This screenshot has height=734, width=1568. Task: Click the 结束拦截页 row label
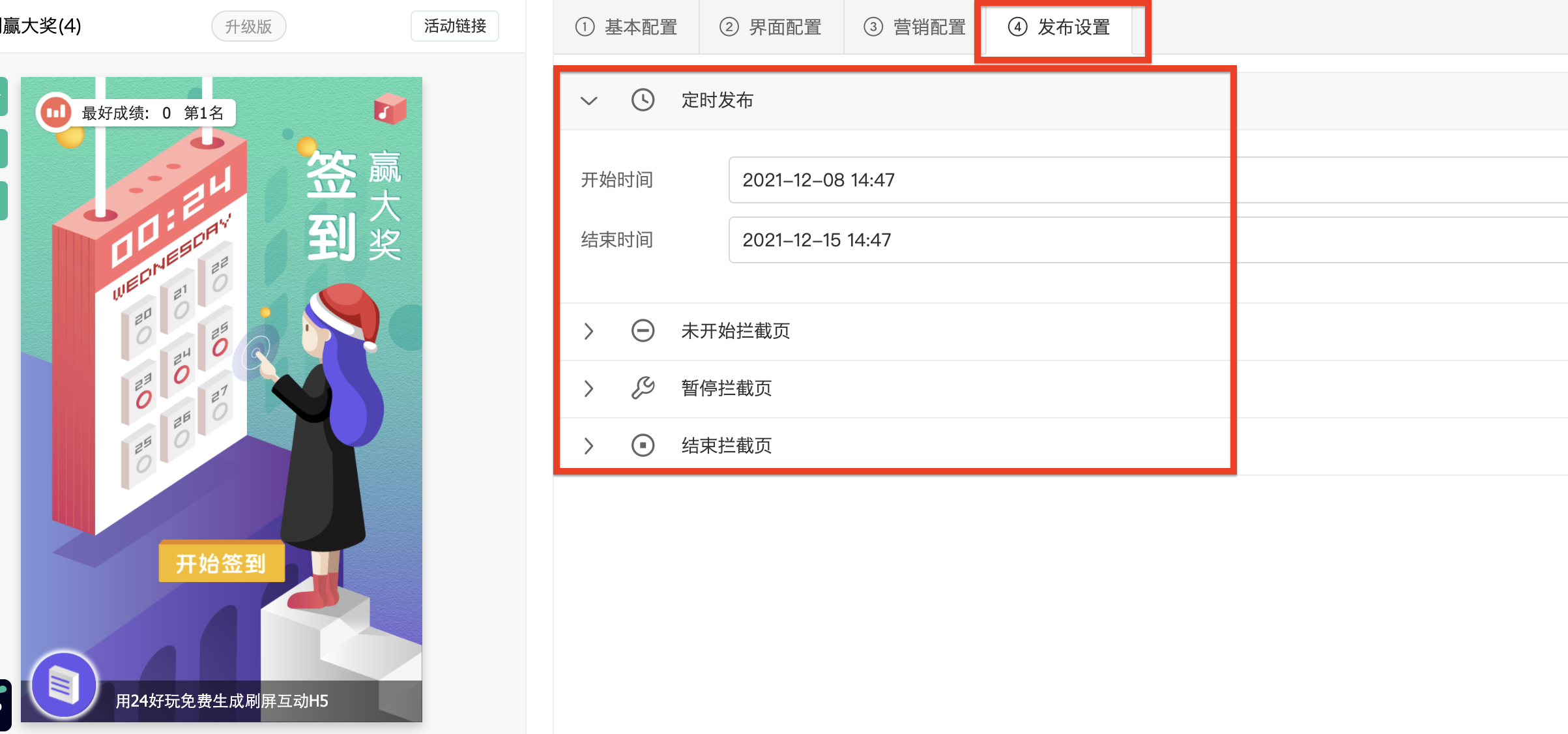(x=727, y=446)
